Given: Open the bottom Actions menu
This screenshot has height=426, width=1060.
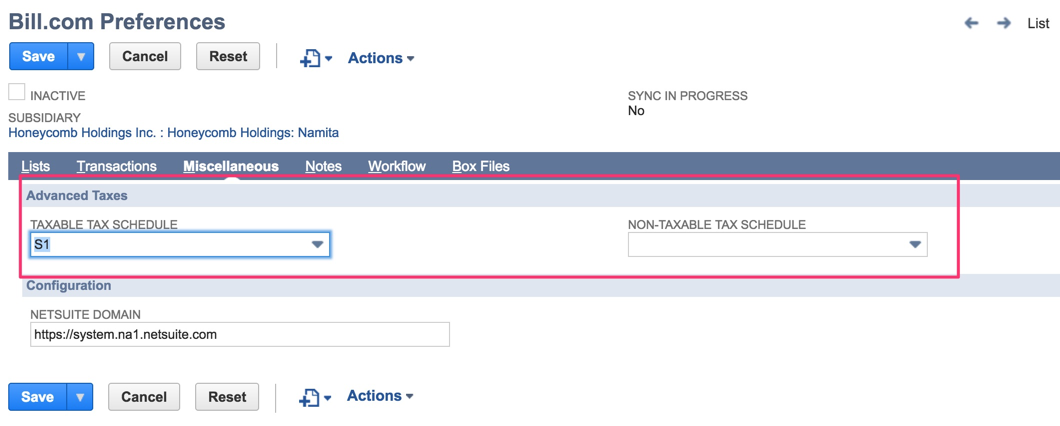Looking at the screenshot, I should [x=379, y=396].
